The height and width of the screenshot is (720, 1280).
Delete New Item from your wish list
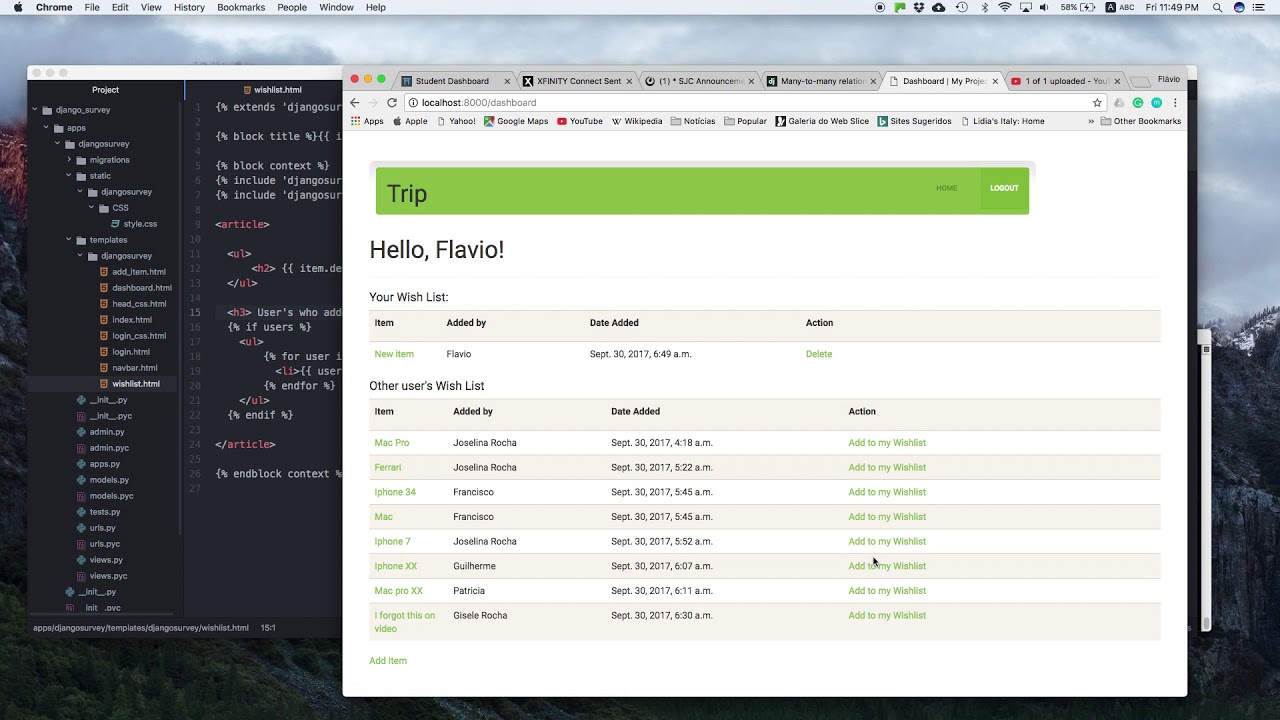point(819,354)
